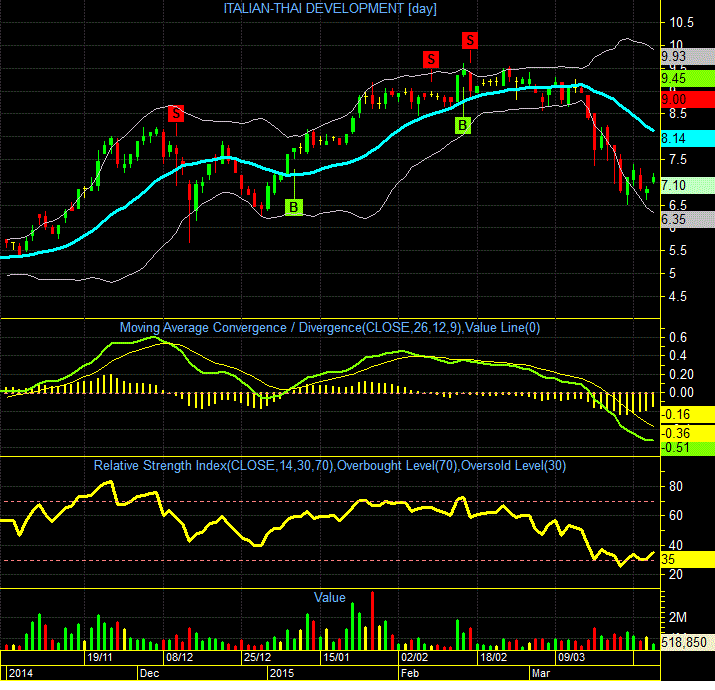Screen dimensions: 715x690
Task: Click the green MACD -0.51 value label
Action: [x=688, y=448]
